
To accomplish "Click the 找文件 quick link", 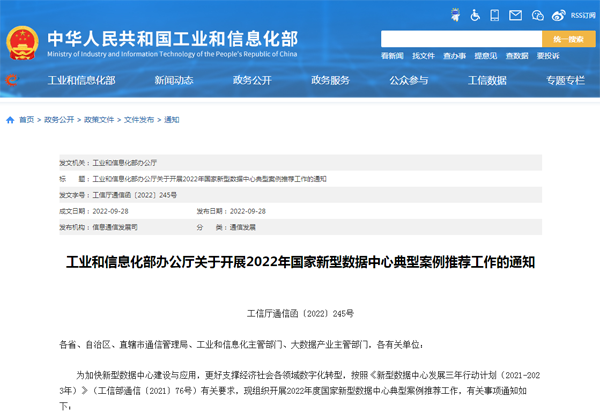I will pos(424,56).
